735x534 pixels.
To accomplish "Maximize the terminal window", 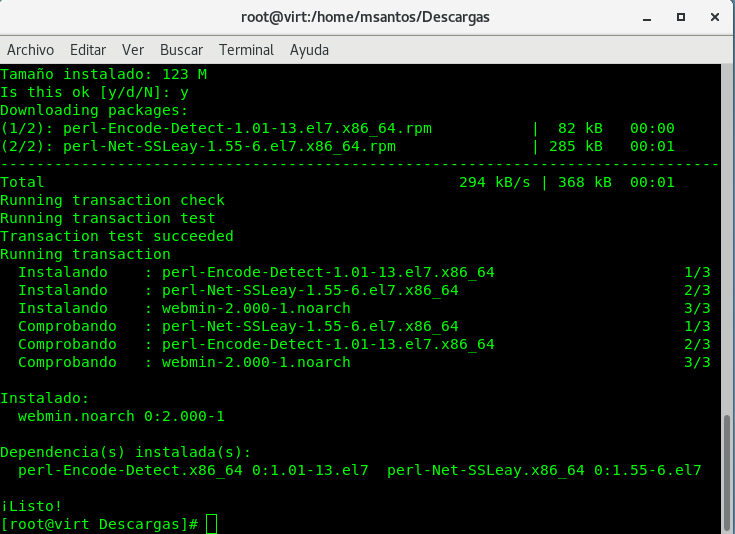I will [681, 17].
